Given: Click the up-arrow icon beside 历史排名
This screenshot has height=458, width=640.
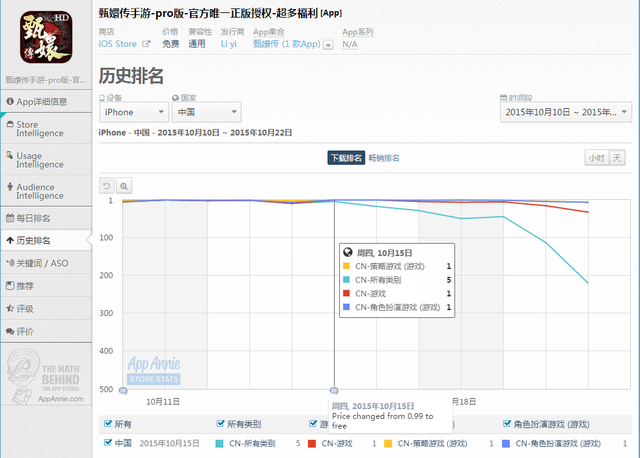Looking at the screenshot, I should [x=10, y=240].
